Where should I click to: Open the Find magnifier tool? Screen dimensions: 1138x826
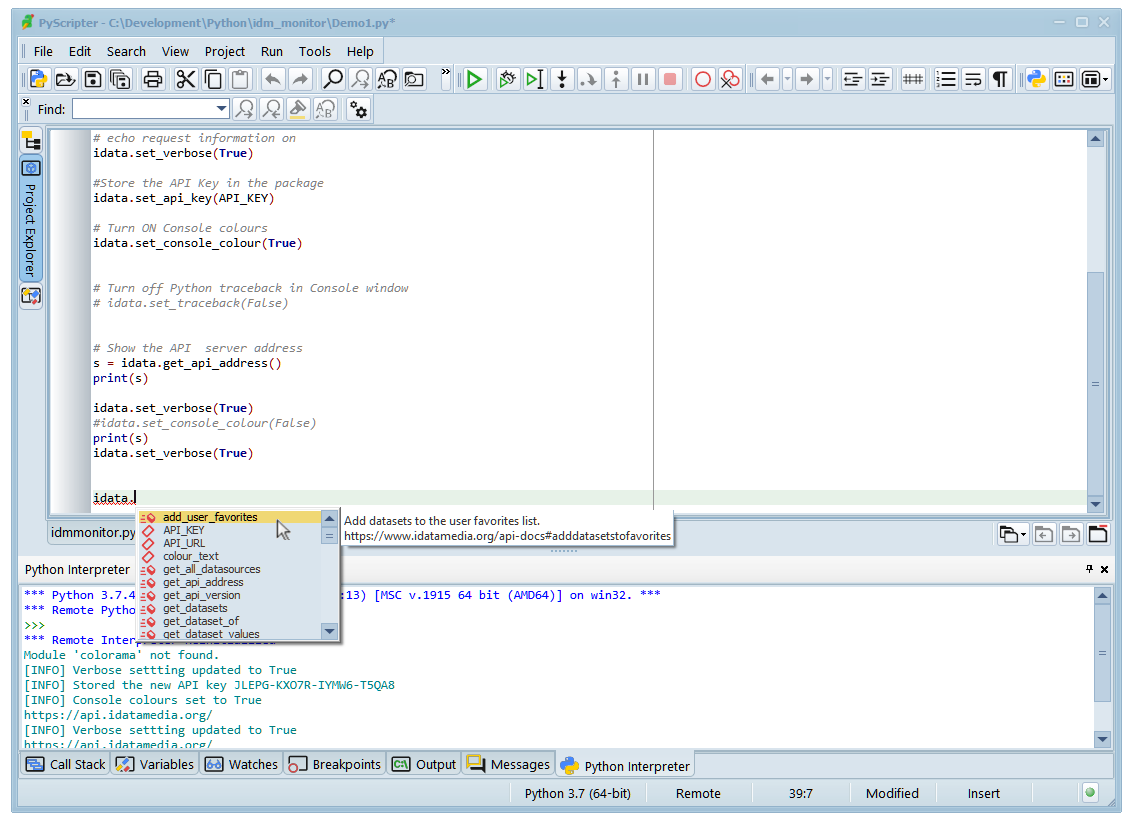pyautogui.click(x=333, y=79)
